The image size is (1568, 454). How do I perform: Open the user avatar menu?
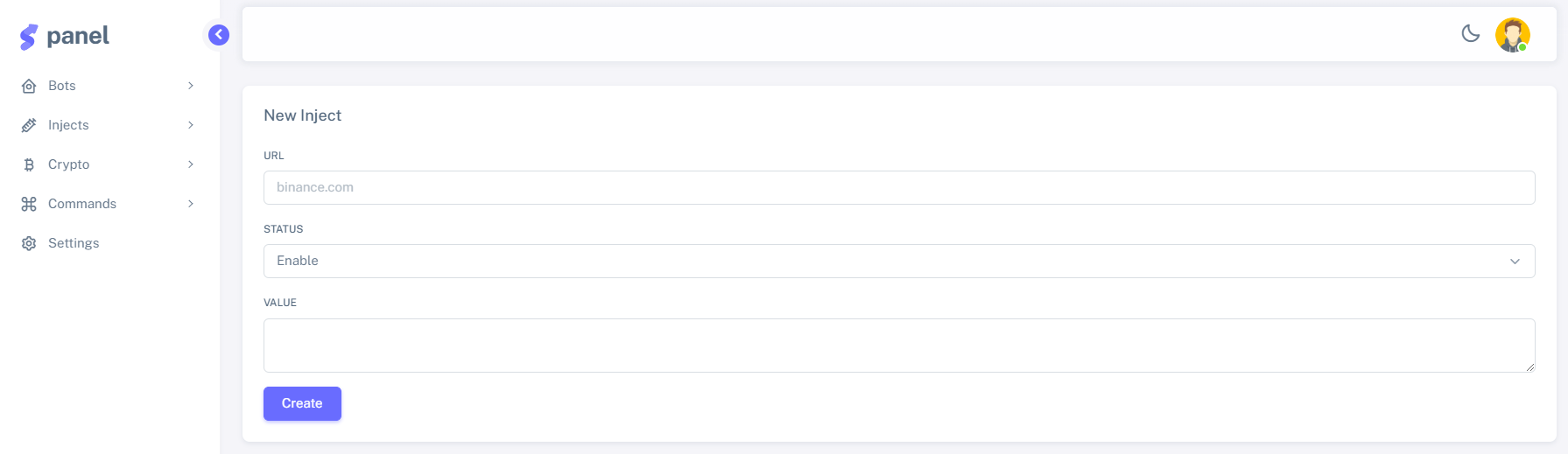pos(1513,35)
